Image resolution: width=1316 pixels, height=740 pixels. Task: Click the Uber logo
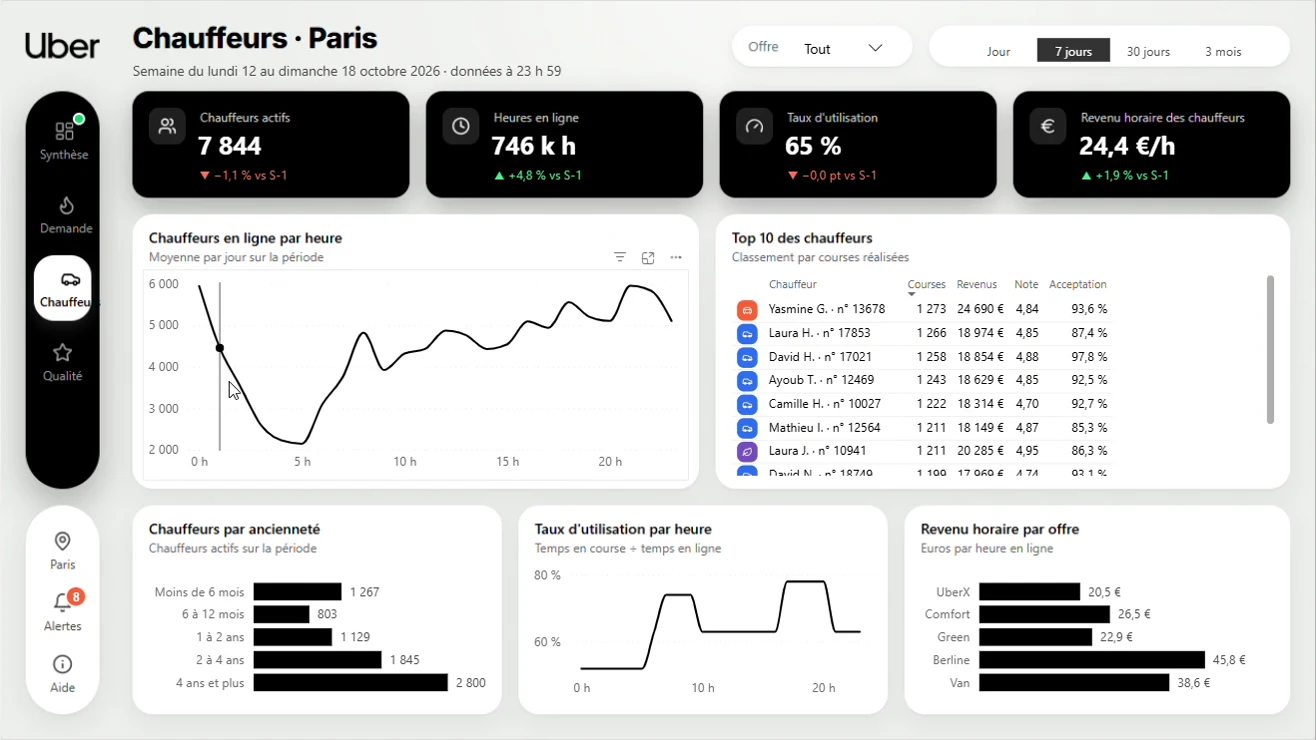[x=62, y=46]
